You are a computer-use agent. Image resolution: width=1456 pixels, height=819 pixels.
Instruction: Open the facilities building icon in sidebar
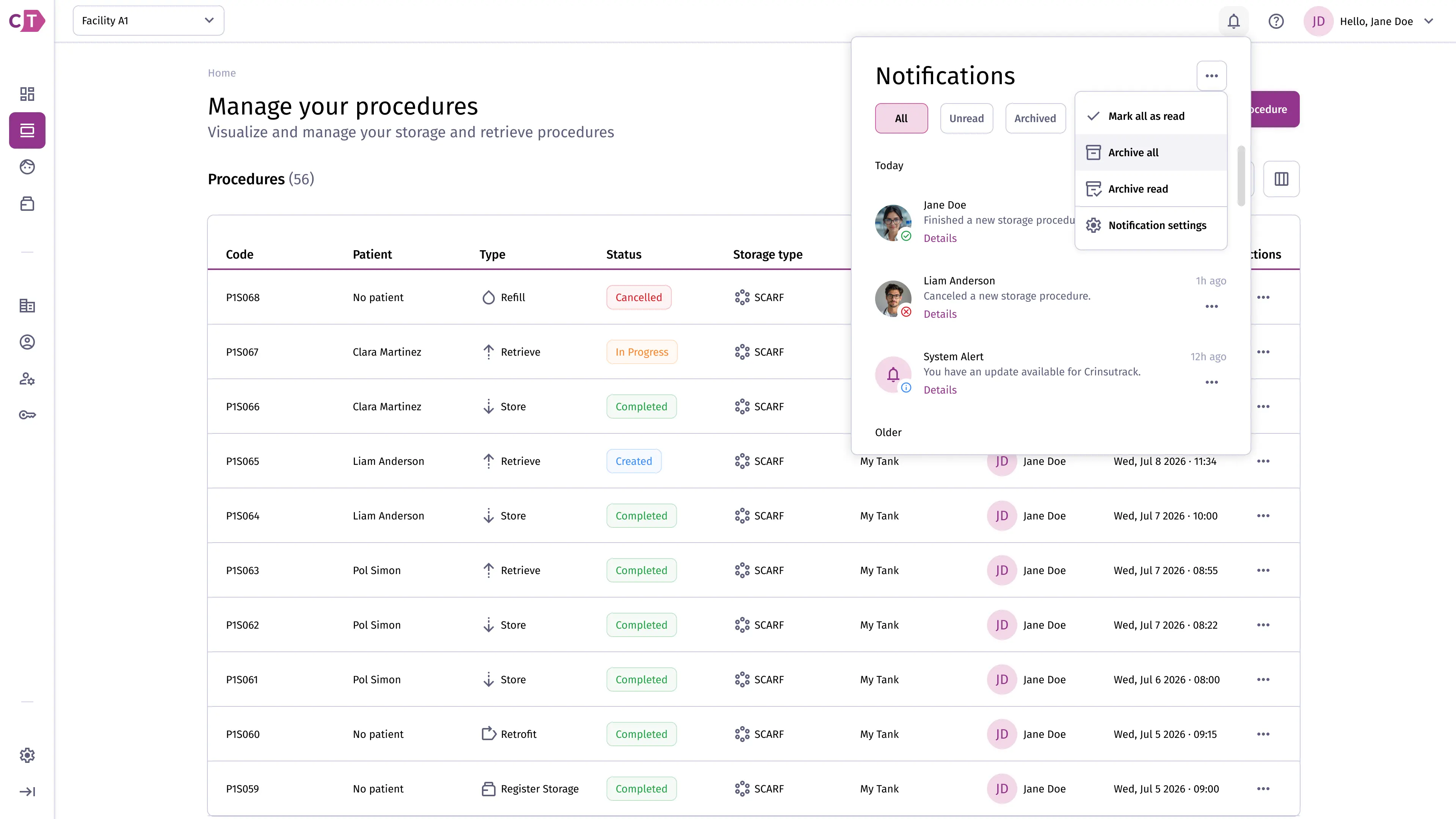click(x=27, y=306)
